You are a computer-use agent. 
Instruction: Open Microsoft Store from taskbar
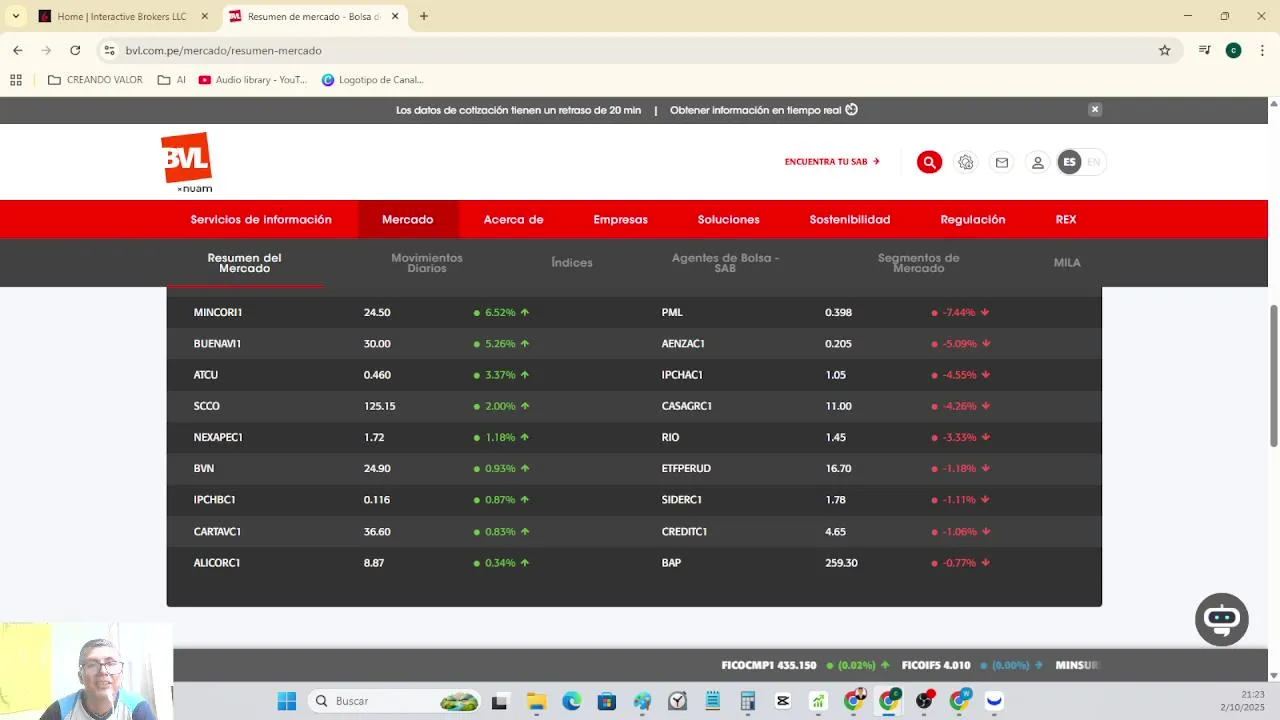click(606, 701)
